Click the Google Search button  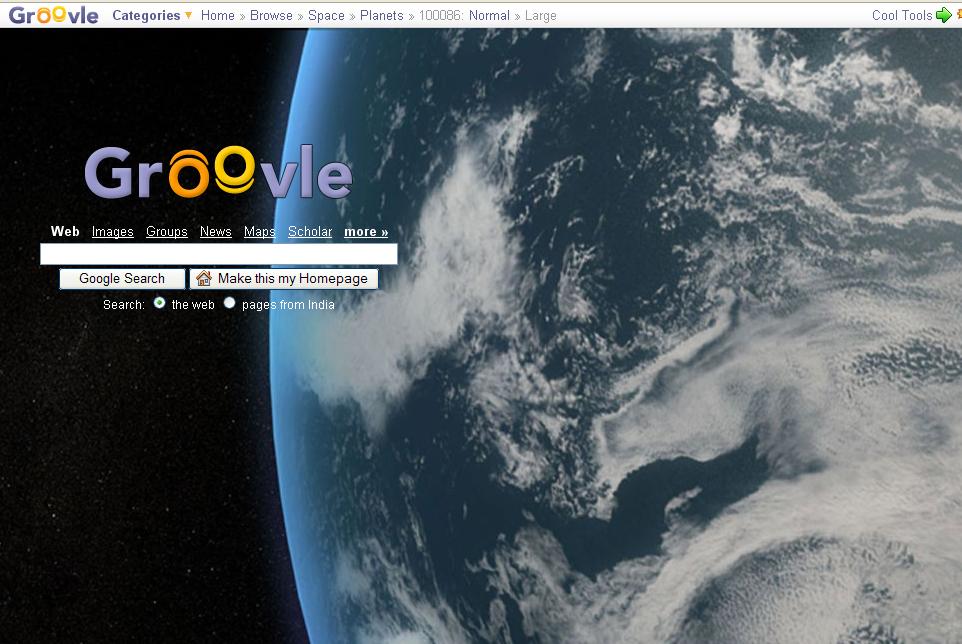[x=122, y=278]
